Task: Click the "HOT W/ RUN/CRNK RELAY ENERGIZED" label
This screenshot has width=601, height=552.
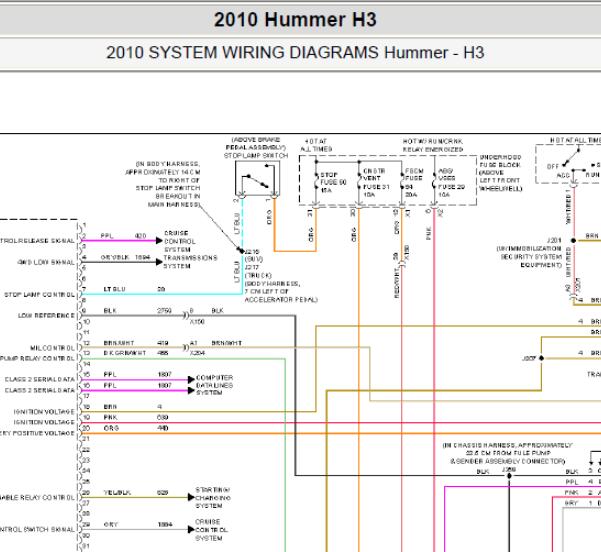Action: pos(433,145)
